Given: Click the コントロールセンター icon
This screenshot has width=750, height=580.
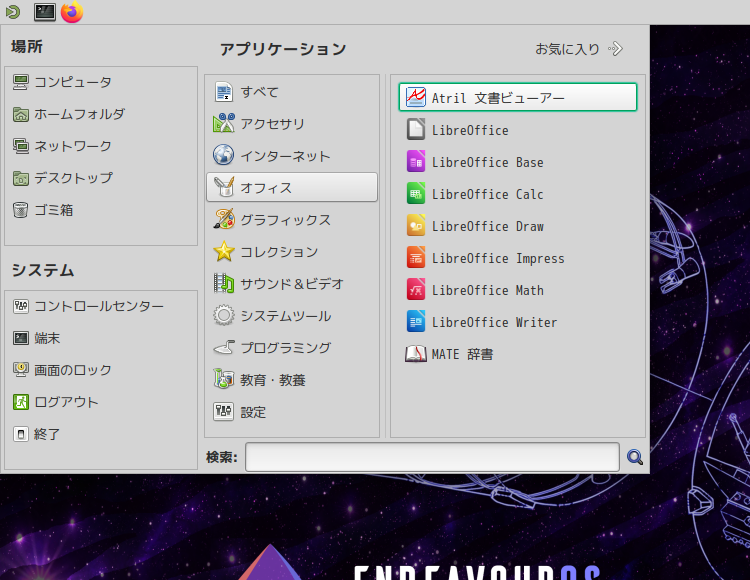Looking at the screenshot, I should 21,306.
